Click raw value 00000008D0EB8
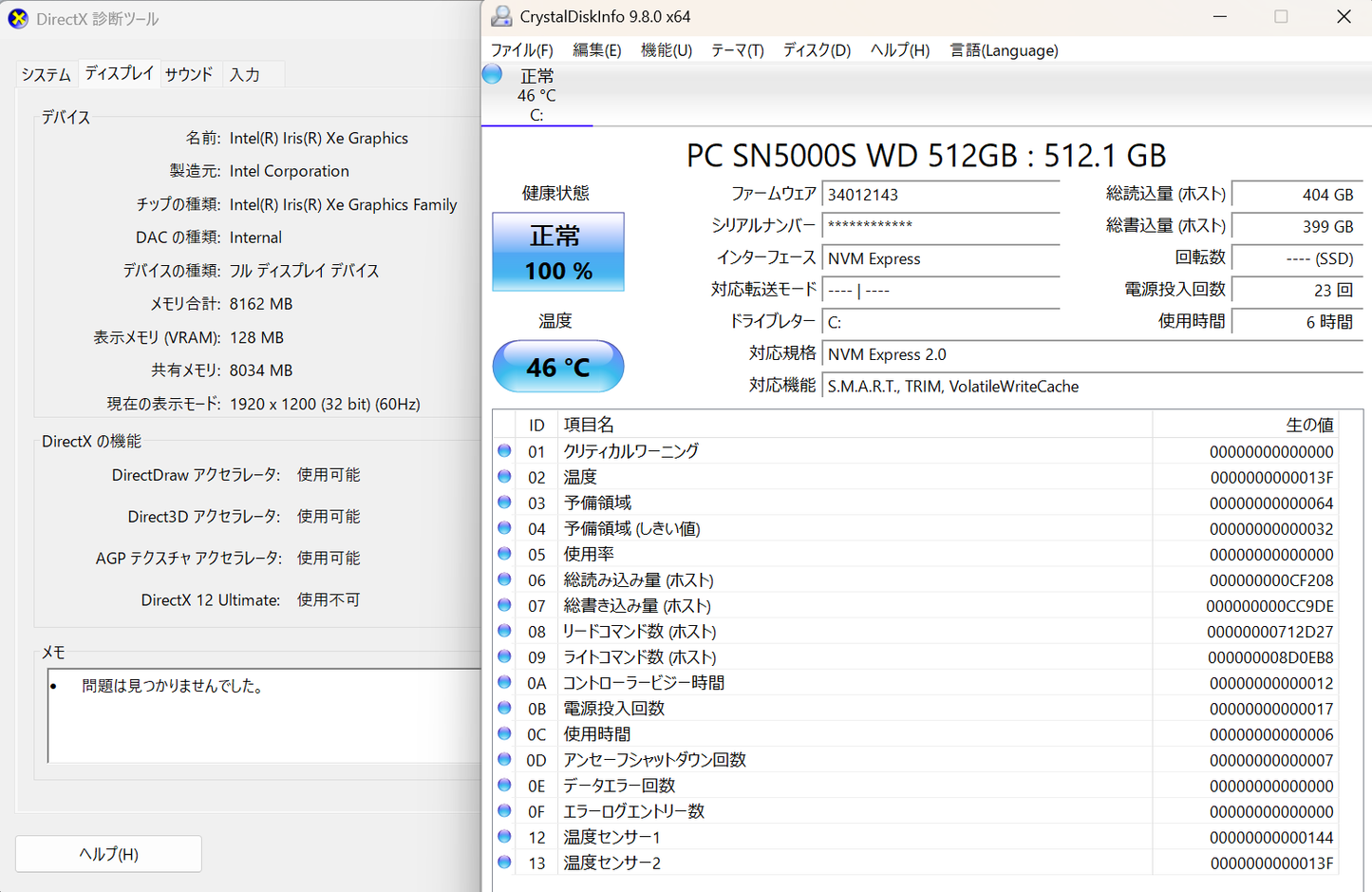Screen dimensions: 1372x892 point(1270,657)
